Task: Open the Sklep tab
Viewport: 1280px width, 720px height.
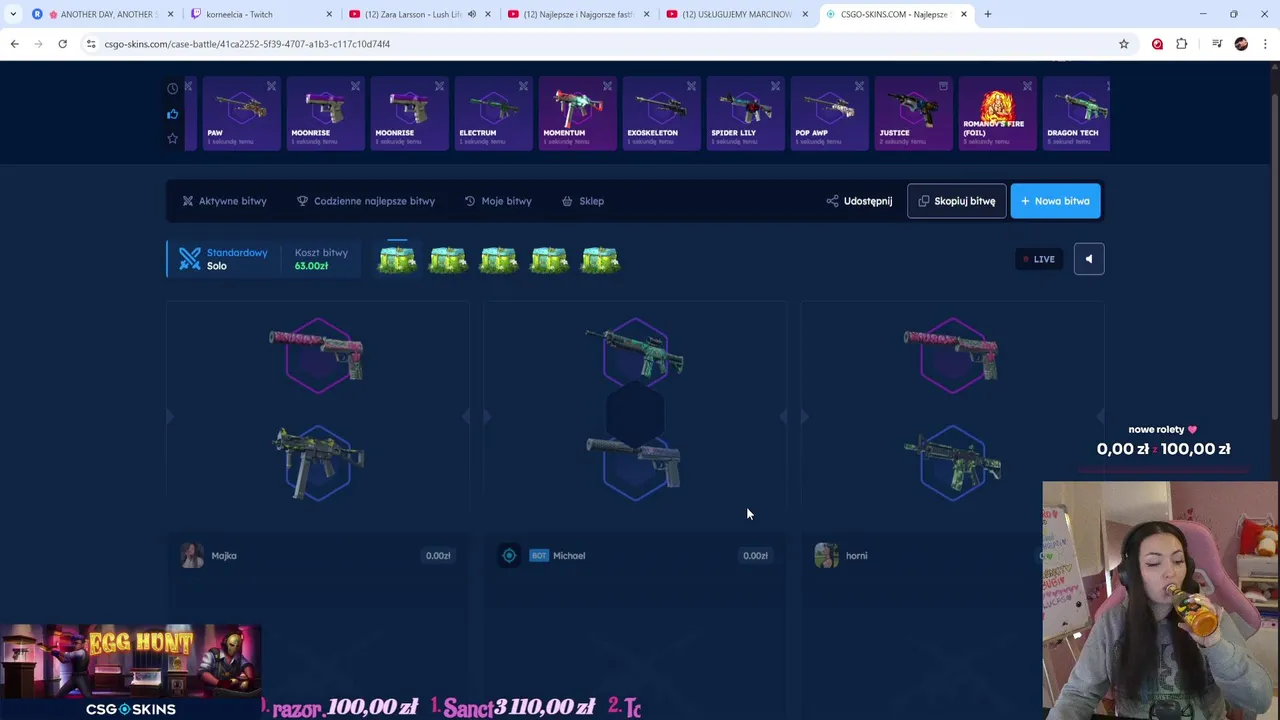Action: coord(583,201)
